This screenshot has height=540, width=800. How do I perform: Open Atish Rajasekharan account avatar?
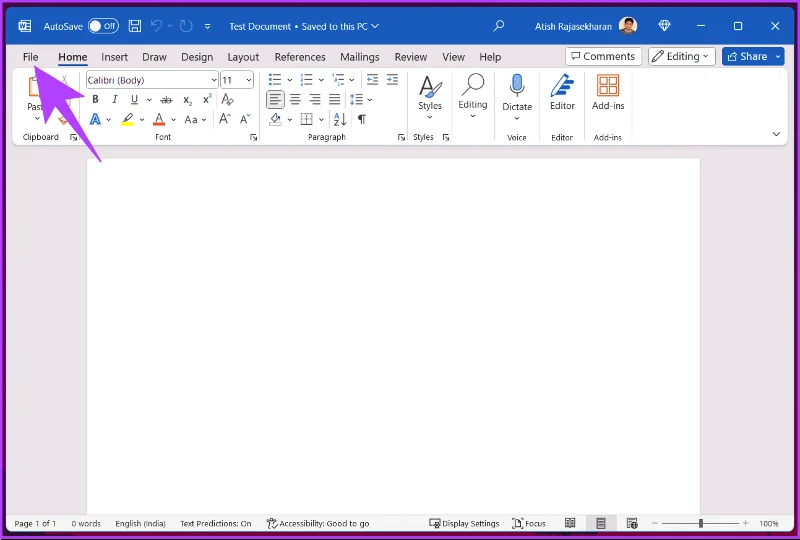tap(628, 26)
